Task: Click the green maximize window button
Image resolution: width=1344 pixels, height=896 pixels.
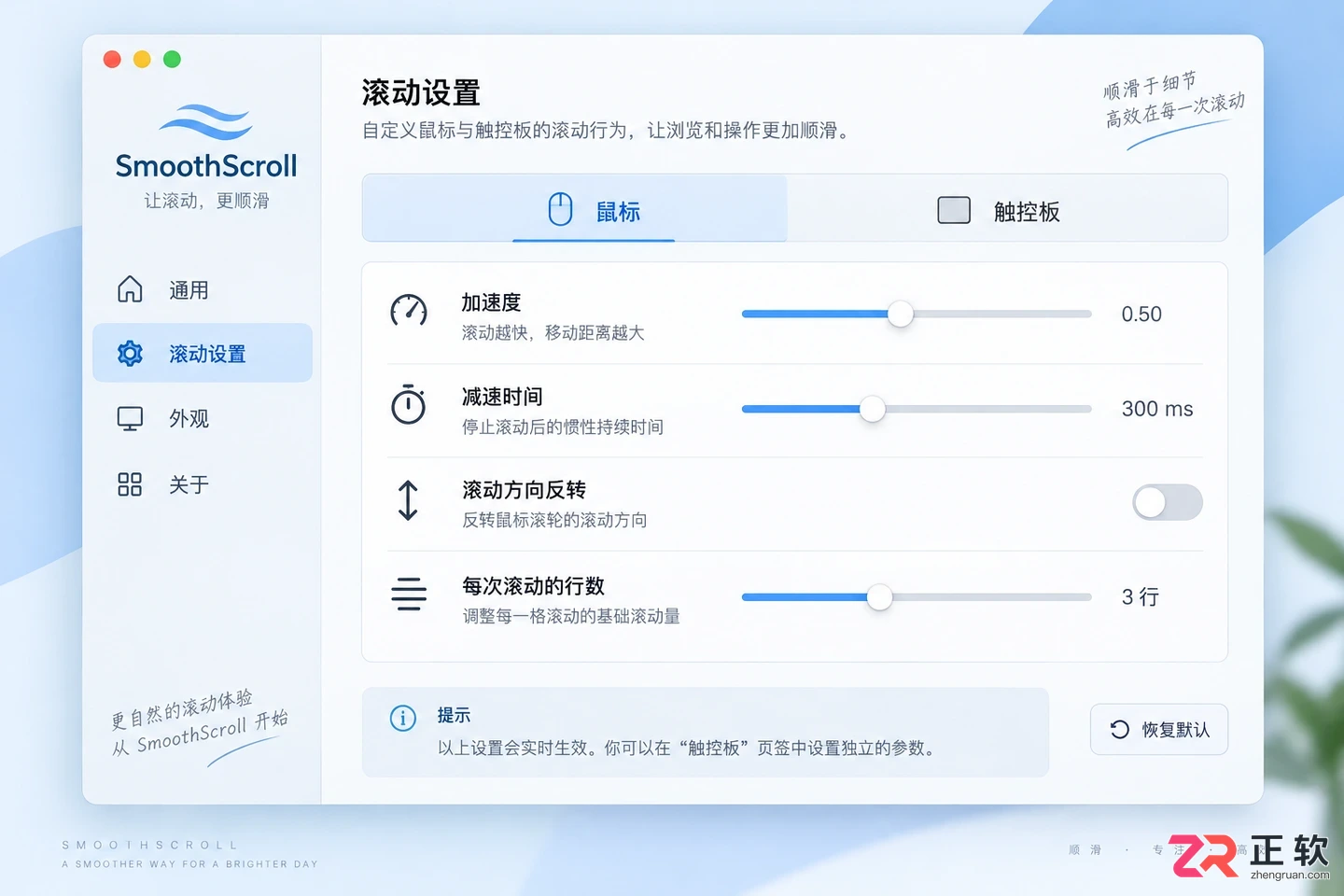Action: (172, 59)
